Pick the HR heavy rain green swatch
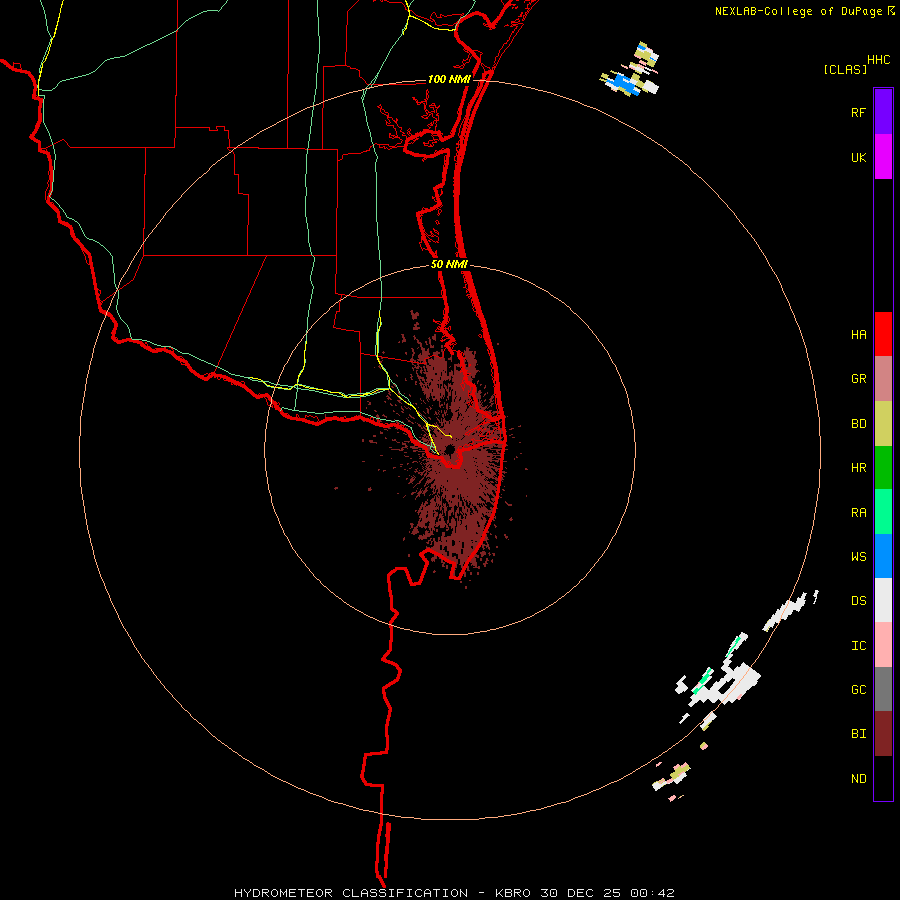 point(883,468)
